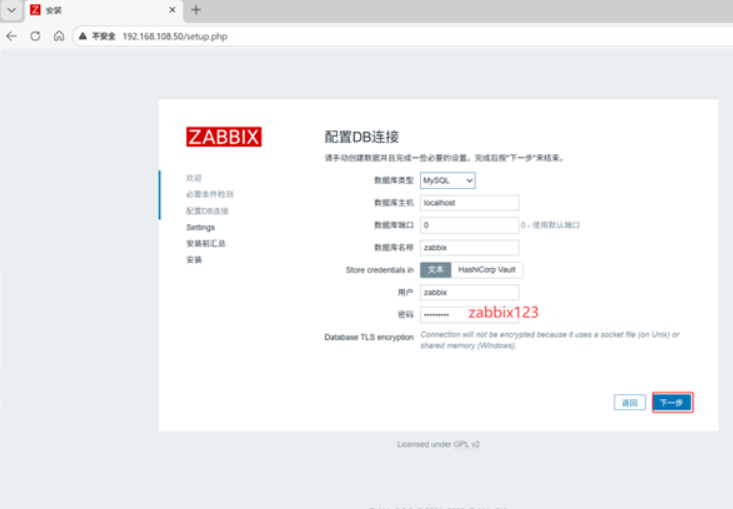The image size is (733, 509).
Task: Click the Database TLS encryption label
Action: (369, 337)
